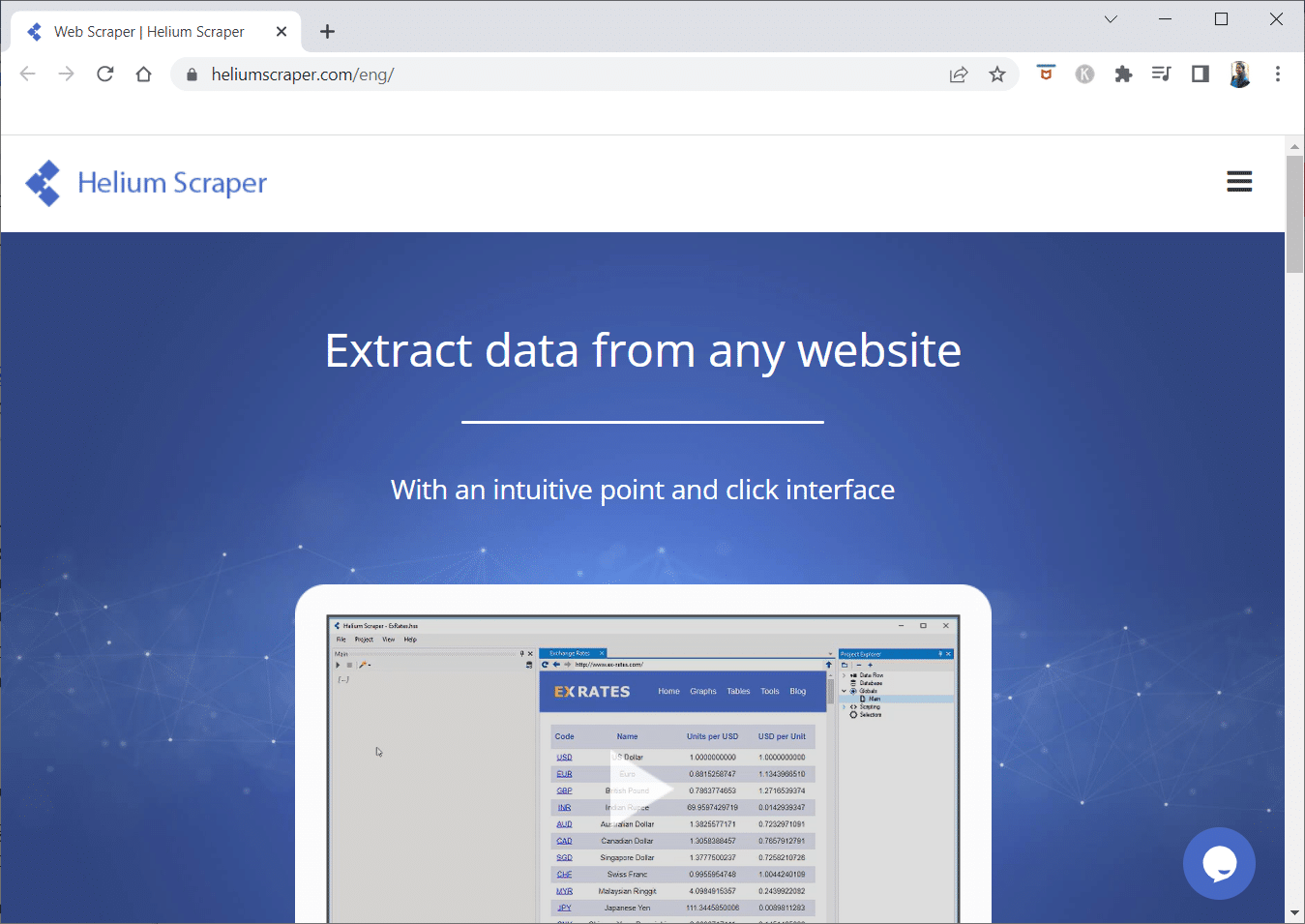Select the Web Scraper | Helium Scraper tab
The image size is (1305, 924).
click(x=156, y=32)
